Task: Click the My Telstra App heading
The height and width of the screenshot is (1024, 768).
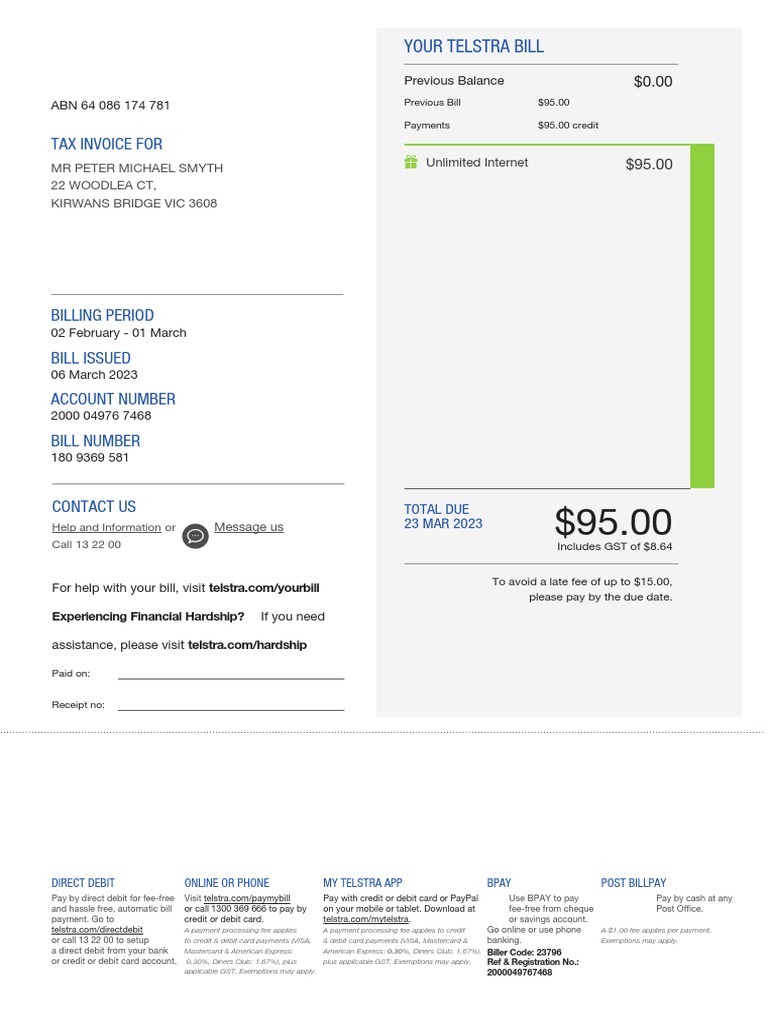Action: pos(362,883)
